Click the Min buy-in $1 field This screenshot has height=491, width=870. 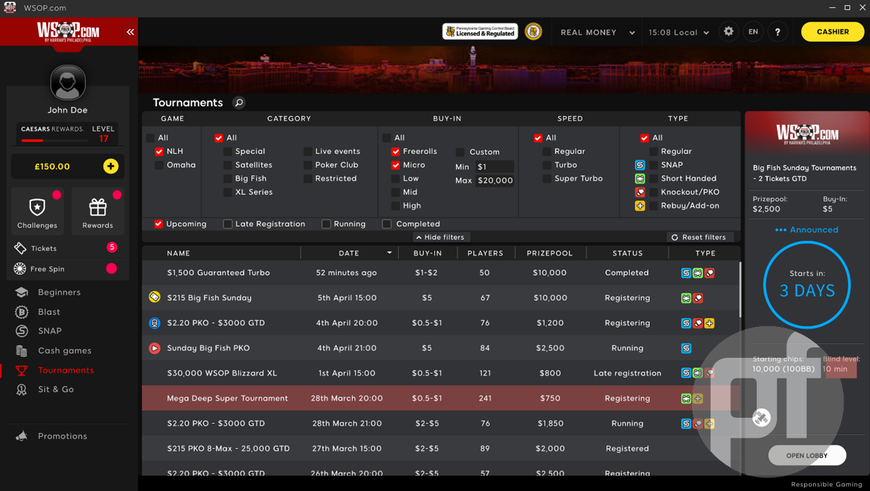494,166
